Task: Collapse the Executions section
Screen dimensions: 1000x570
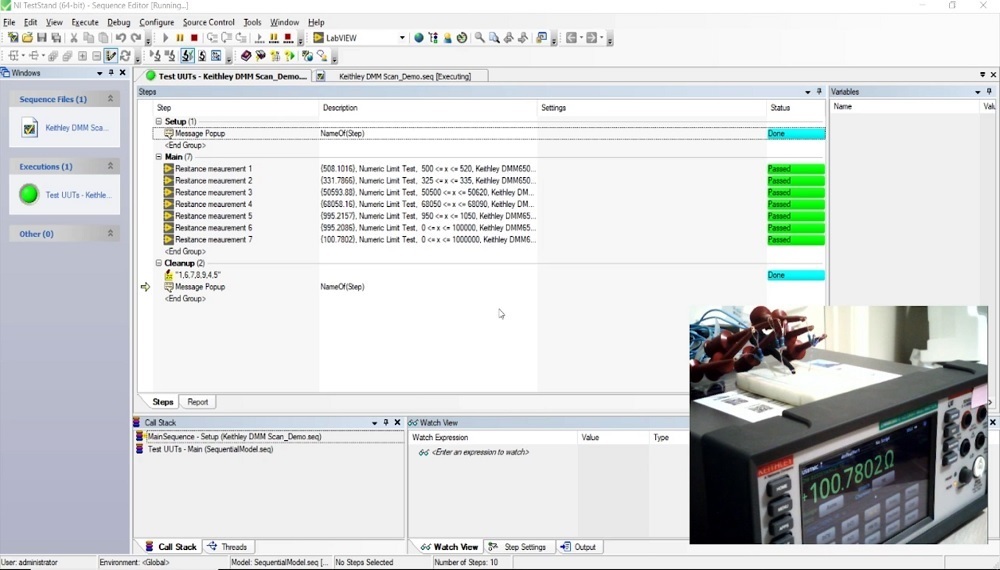Action: pos(110,166)
